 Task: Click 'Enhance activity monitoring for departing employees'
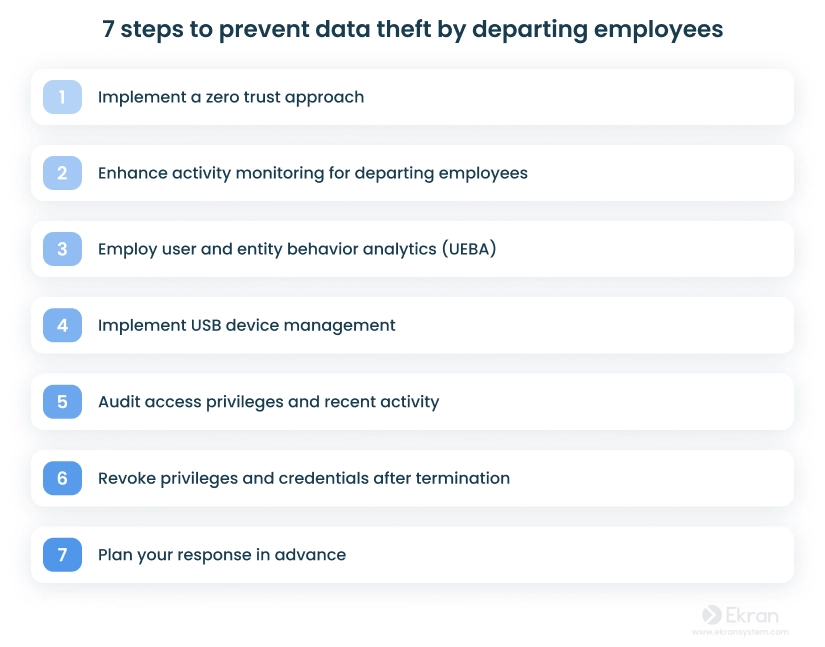point(313,173)
